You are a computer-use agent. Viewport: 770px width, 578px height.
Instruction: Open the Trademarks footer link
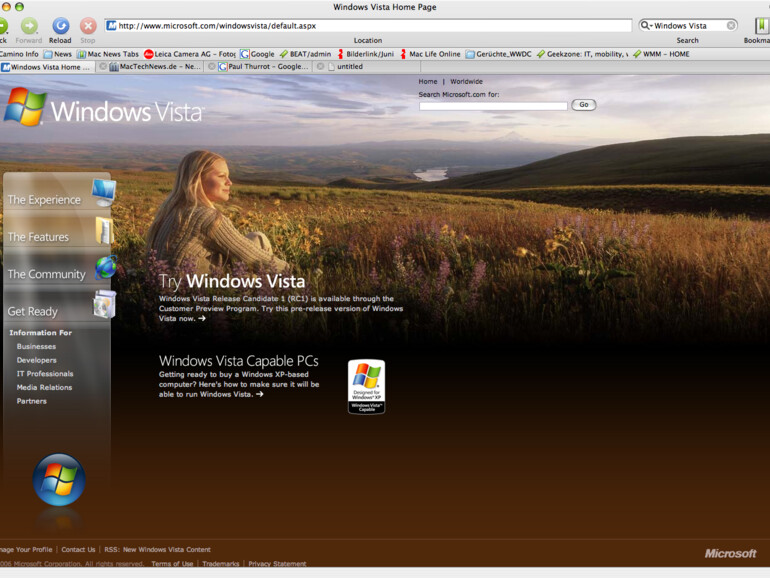coord(220,564)
